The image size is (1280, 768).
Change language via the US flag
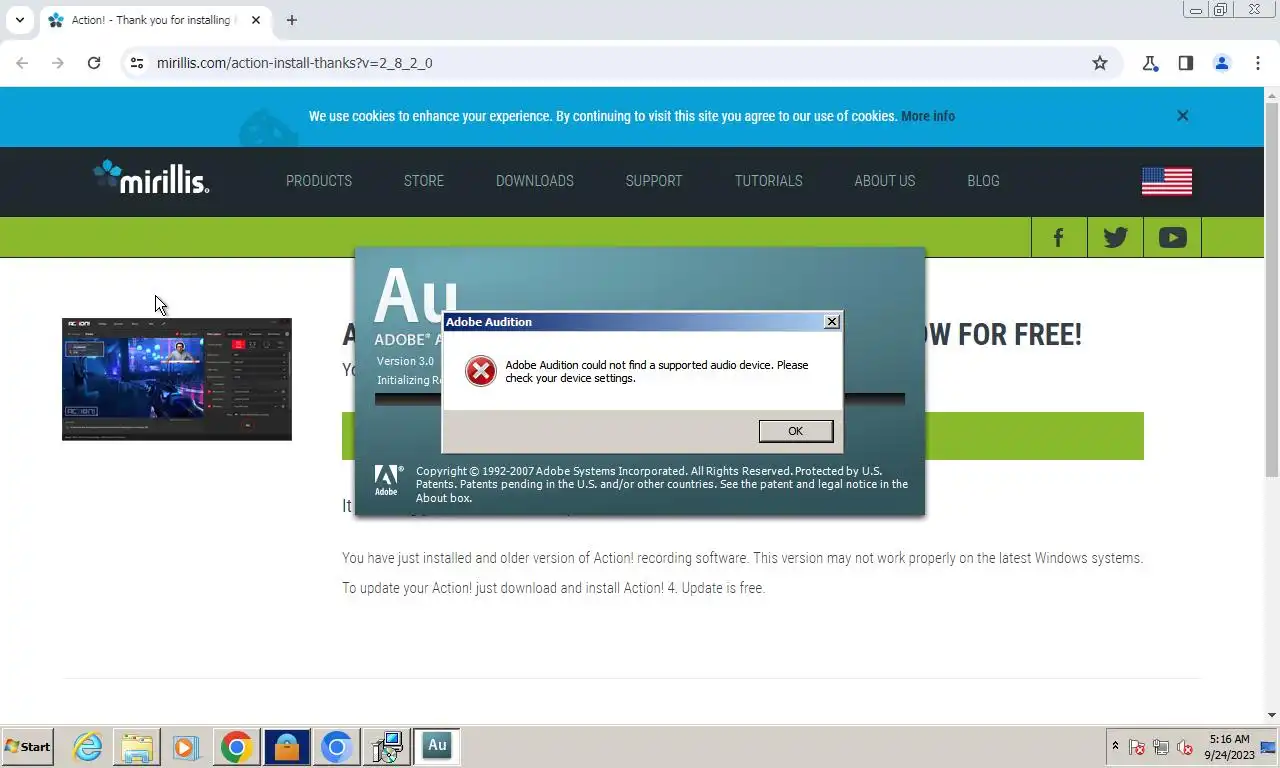click(x=1167, y=181)
